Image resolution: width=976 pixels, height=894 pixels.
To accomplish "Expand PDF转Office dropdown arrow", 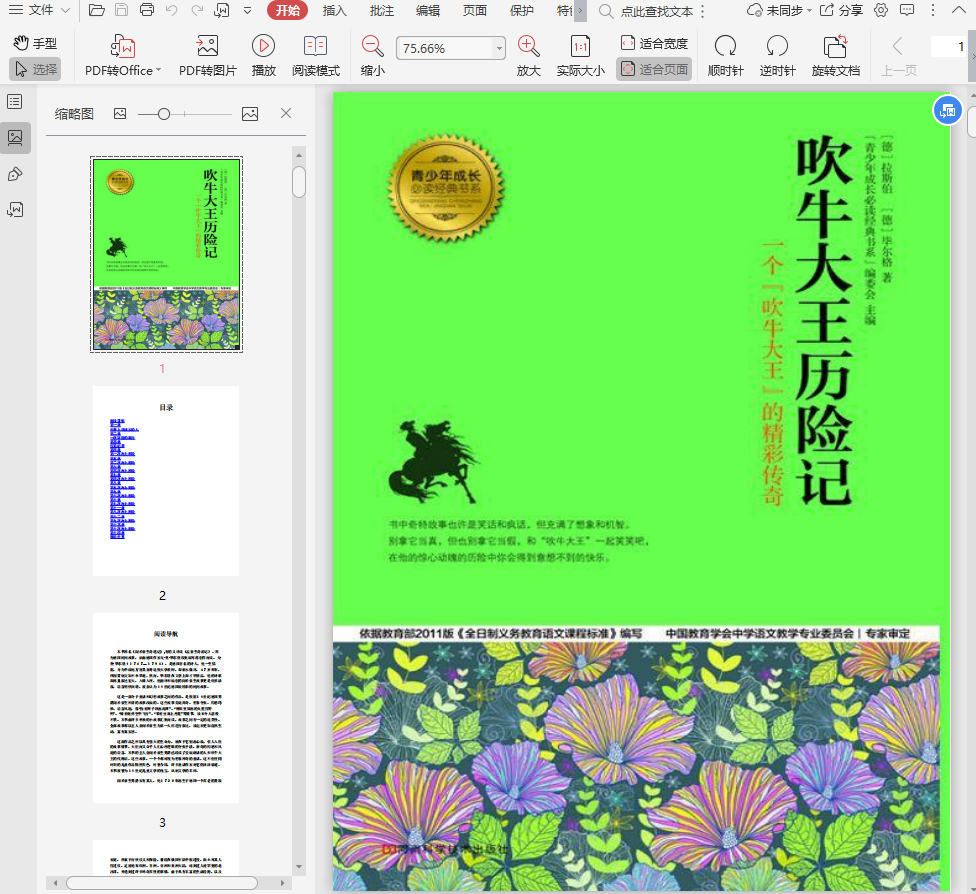I will coord(160,71).
